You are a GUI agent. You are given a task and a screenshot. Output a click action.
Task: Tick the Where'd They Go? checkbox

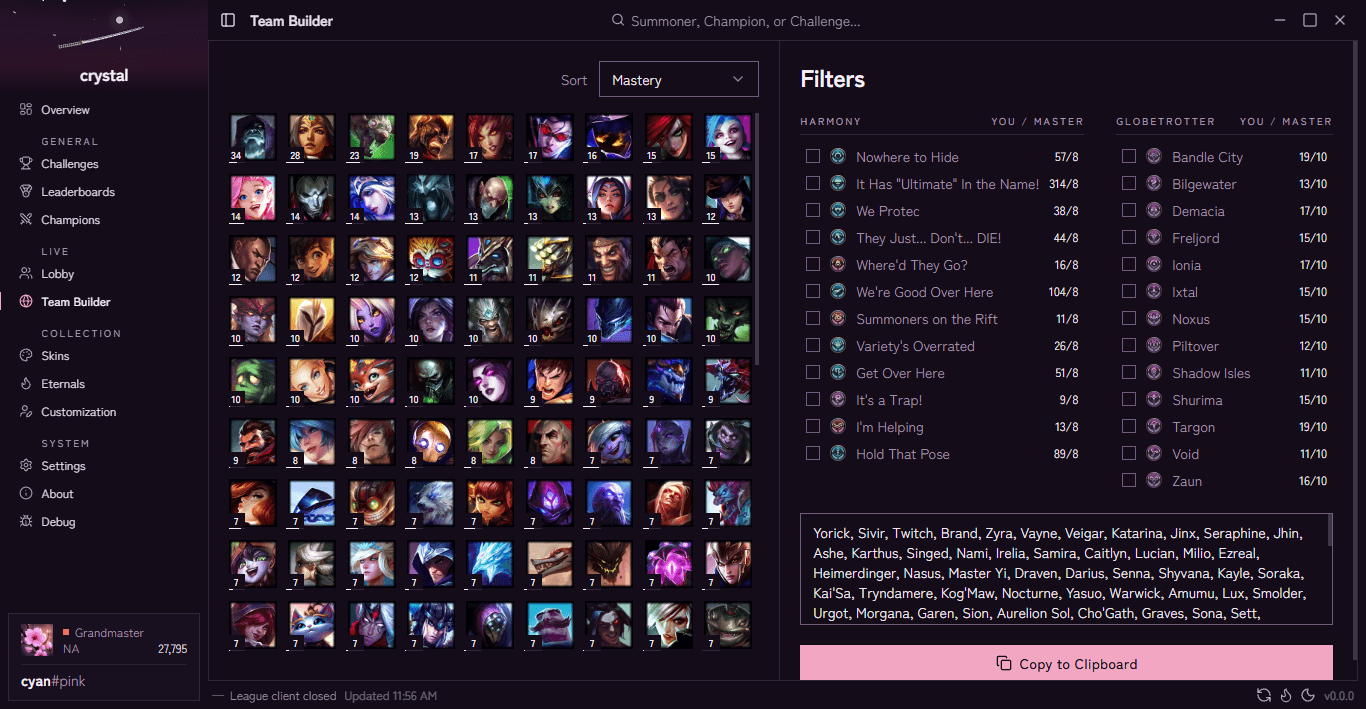click(x=813, y=265)
